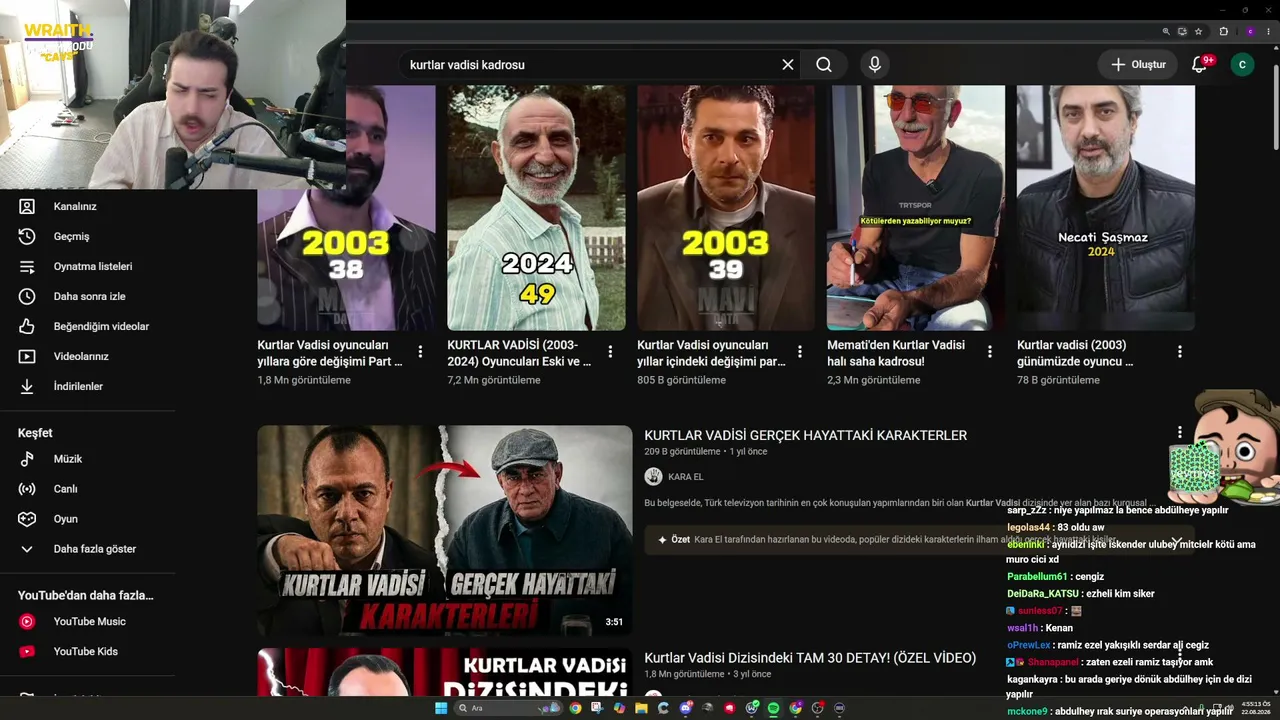Open Daha sonra izle in the sidebar

[88, 296]
